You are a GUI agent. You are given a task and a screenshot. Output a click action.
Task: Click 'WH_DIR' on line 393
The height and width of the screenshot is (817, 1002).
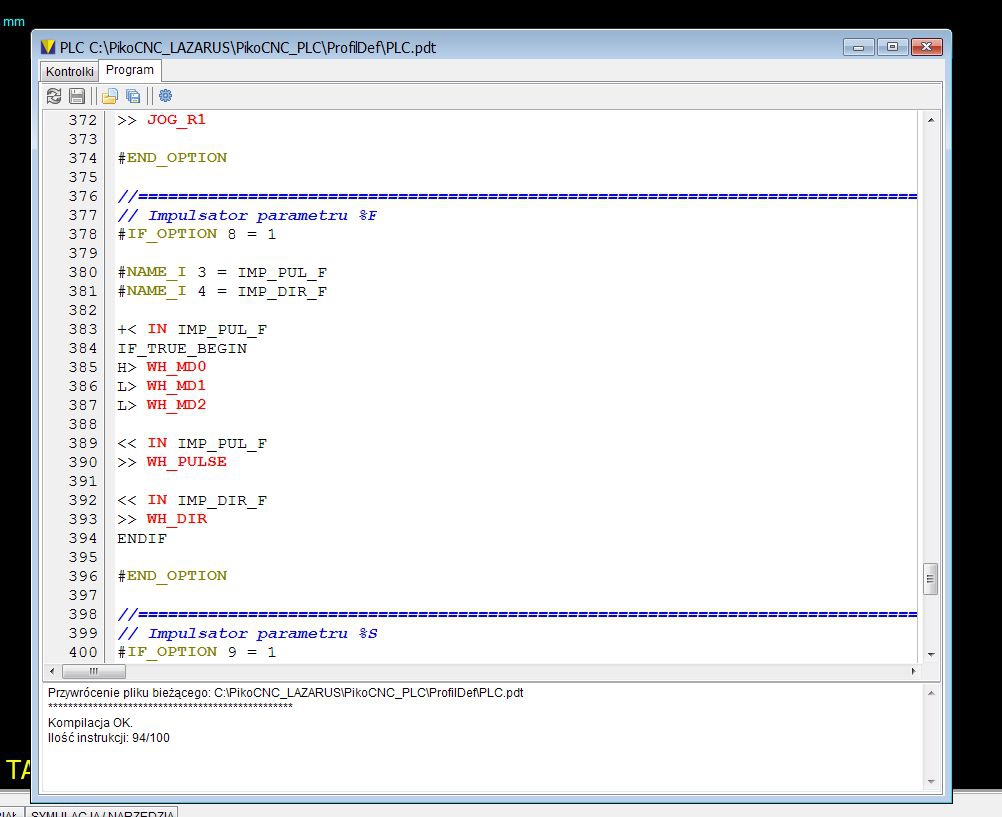pos(177,519)
